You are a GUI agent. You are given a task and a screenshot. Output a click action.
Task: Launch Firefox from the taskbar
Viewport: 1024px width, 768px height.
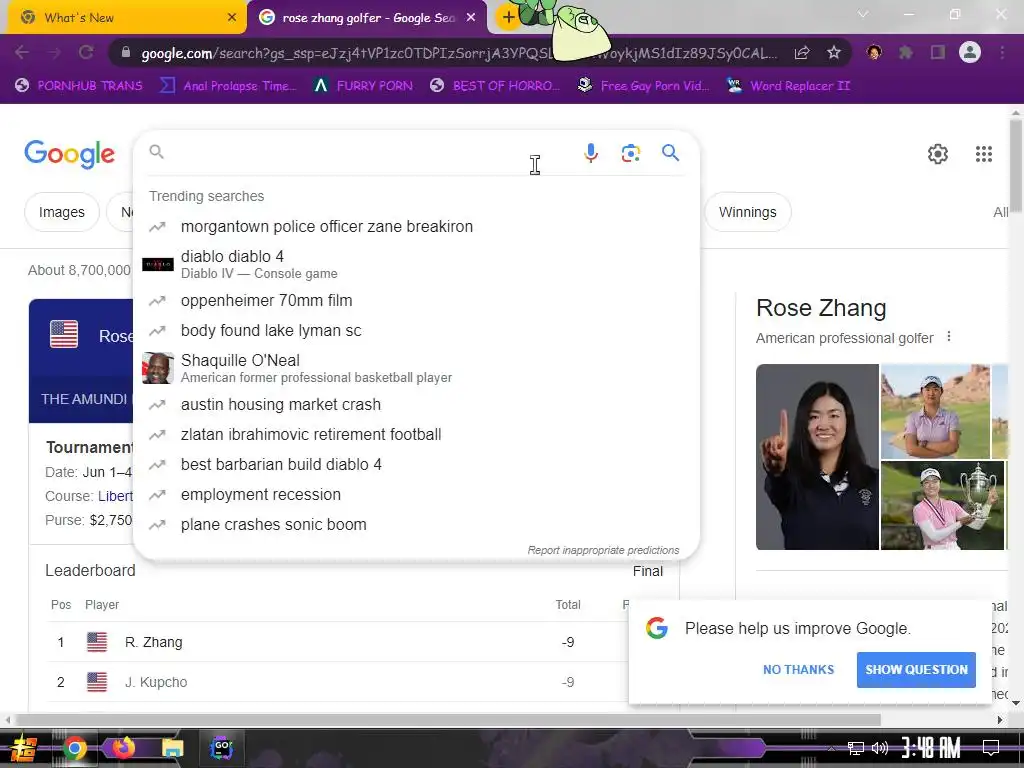click(123, 748)
